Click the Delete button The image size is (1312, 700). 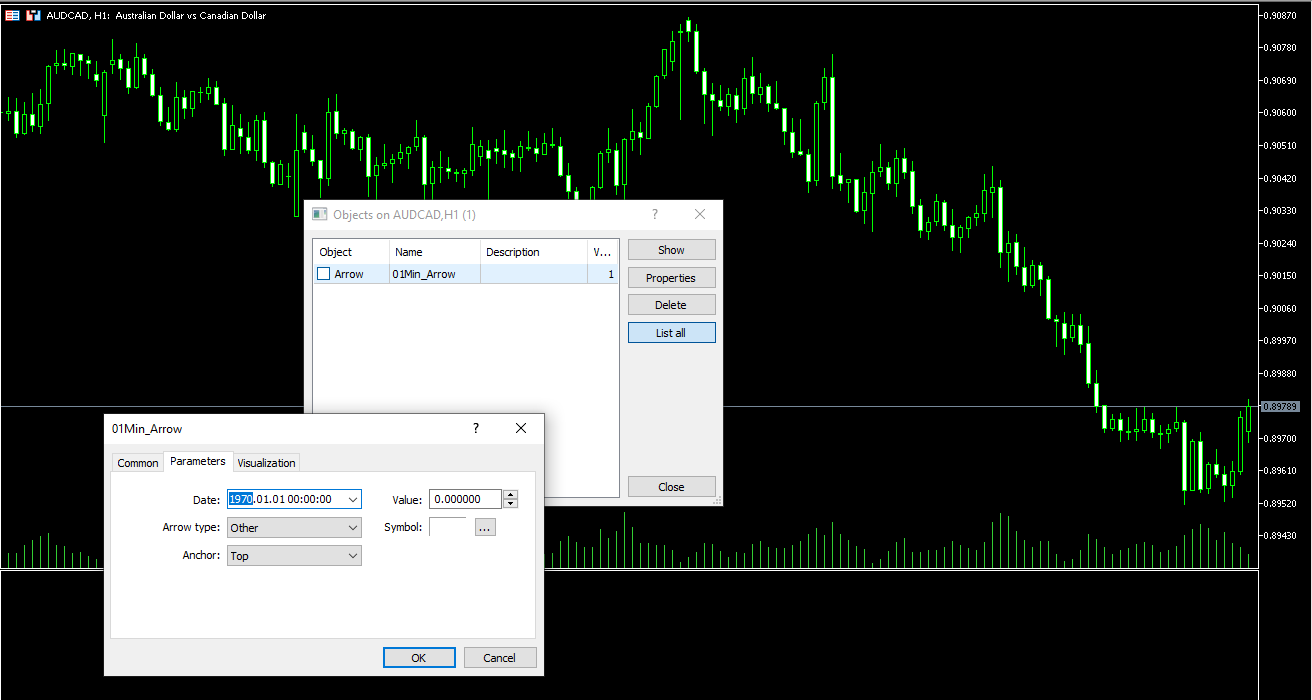[x=671, y=305]
